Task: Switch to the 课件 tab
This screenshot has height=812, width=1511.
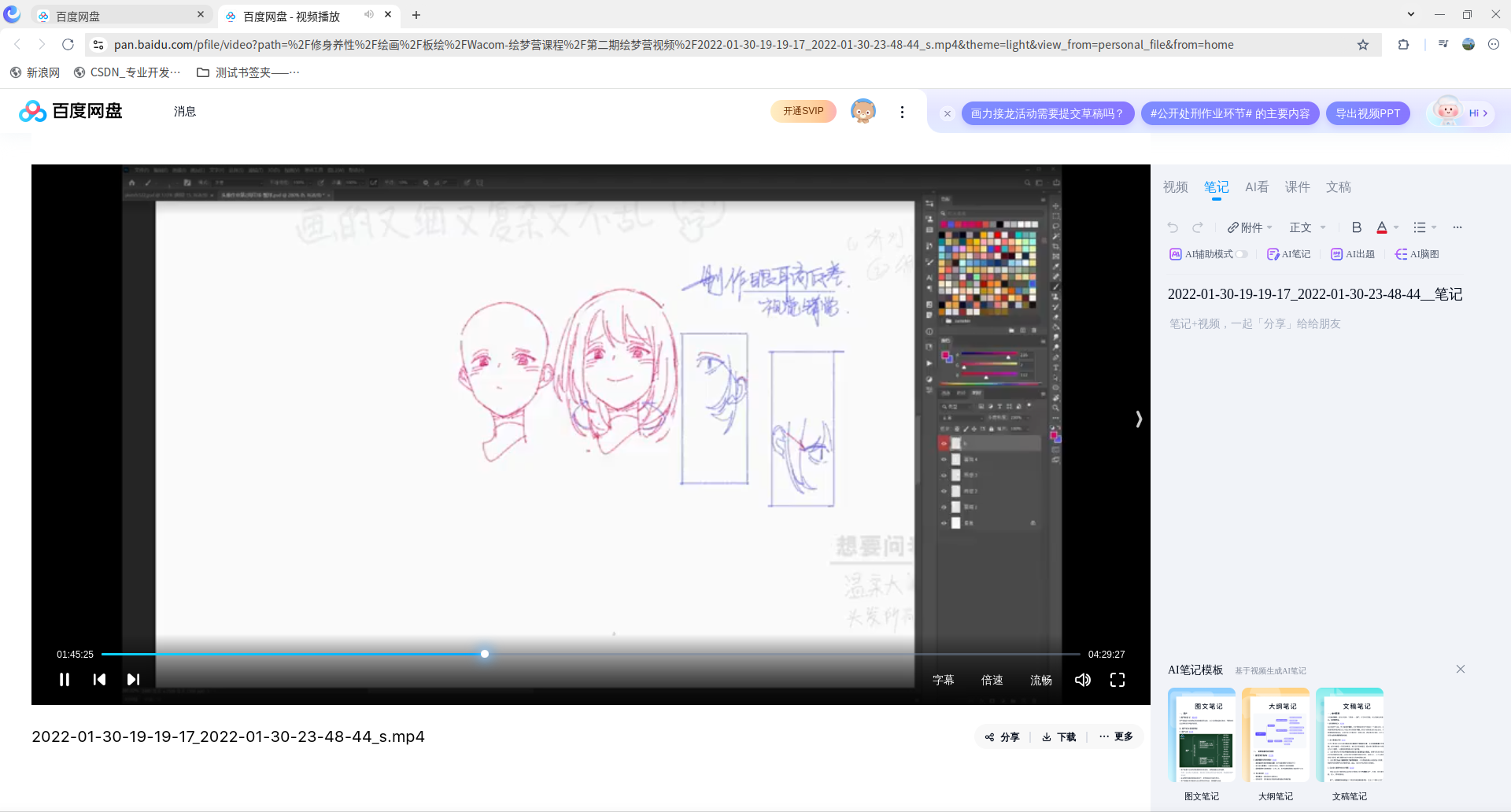Action: click(1298, 187)
